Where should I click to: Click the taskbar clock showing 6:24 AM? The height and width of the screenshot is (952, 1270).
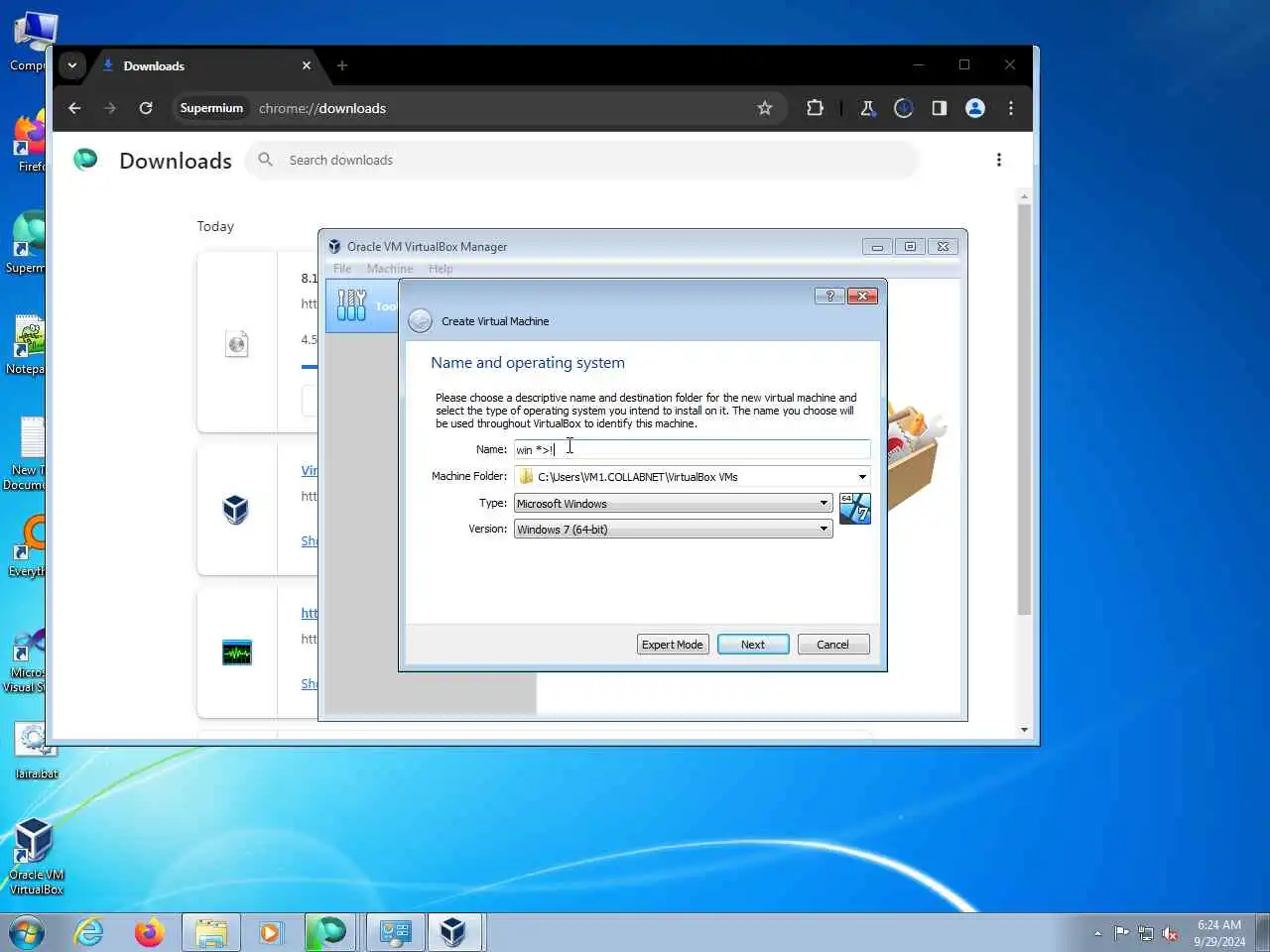1219,933
